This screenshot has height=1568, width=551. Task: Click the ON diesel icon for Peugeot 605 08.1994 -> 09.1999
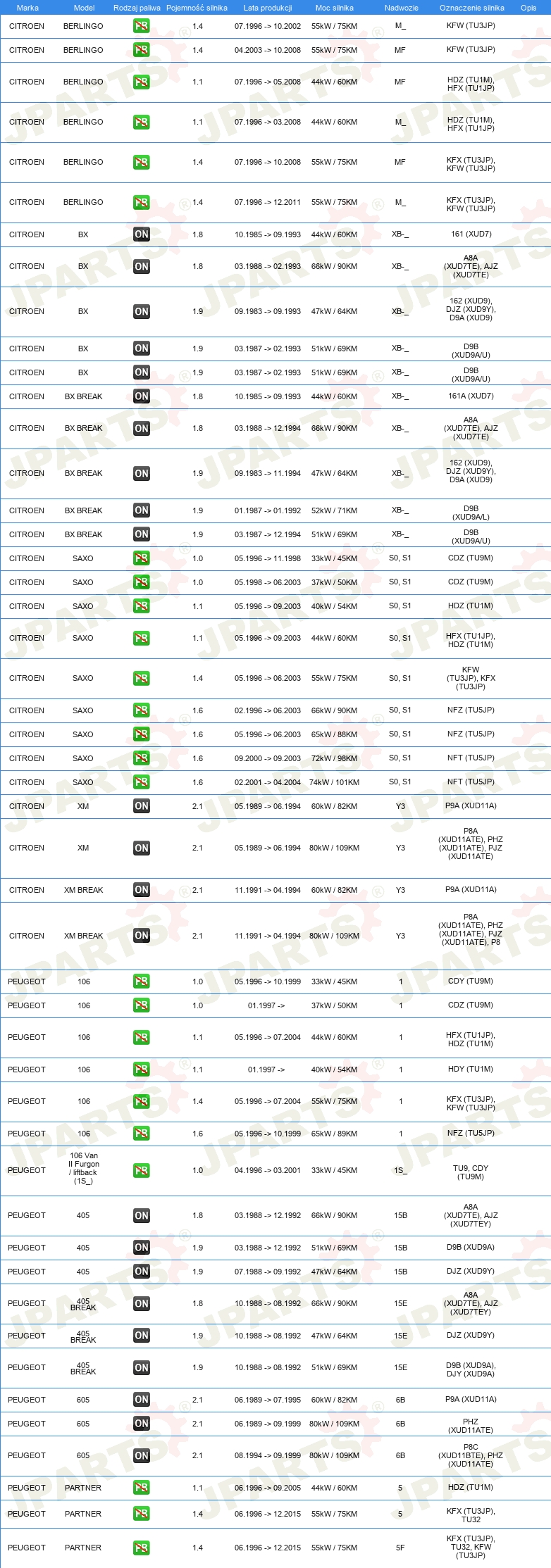tap(142, 1456)
